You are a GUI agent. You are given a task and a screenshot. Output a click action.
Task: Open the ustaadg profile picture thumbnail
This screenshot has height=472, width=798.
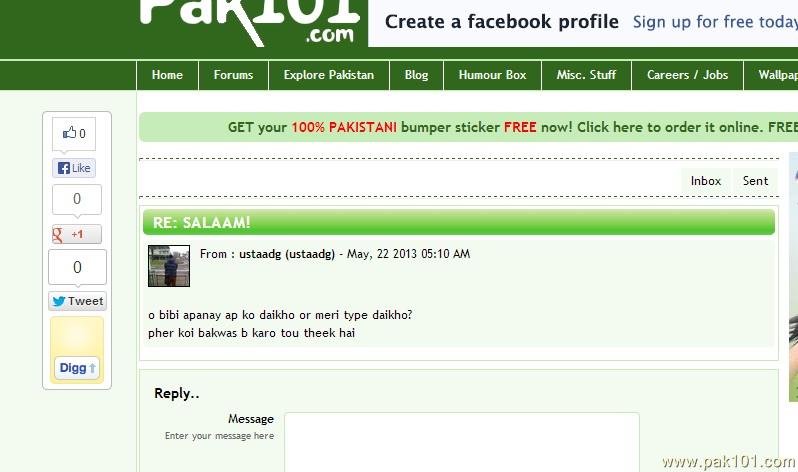169,266
